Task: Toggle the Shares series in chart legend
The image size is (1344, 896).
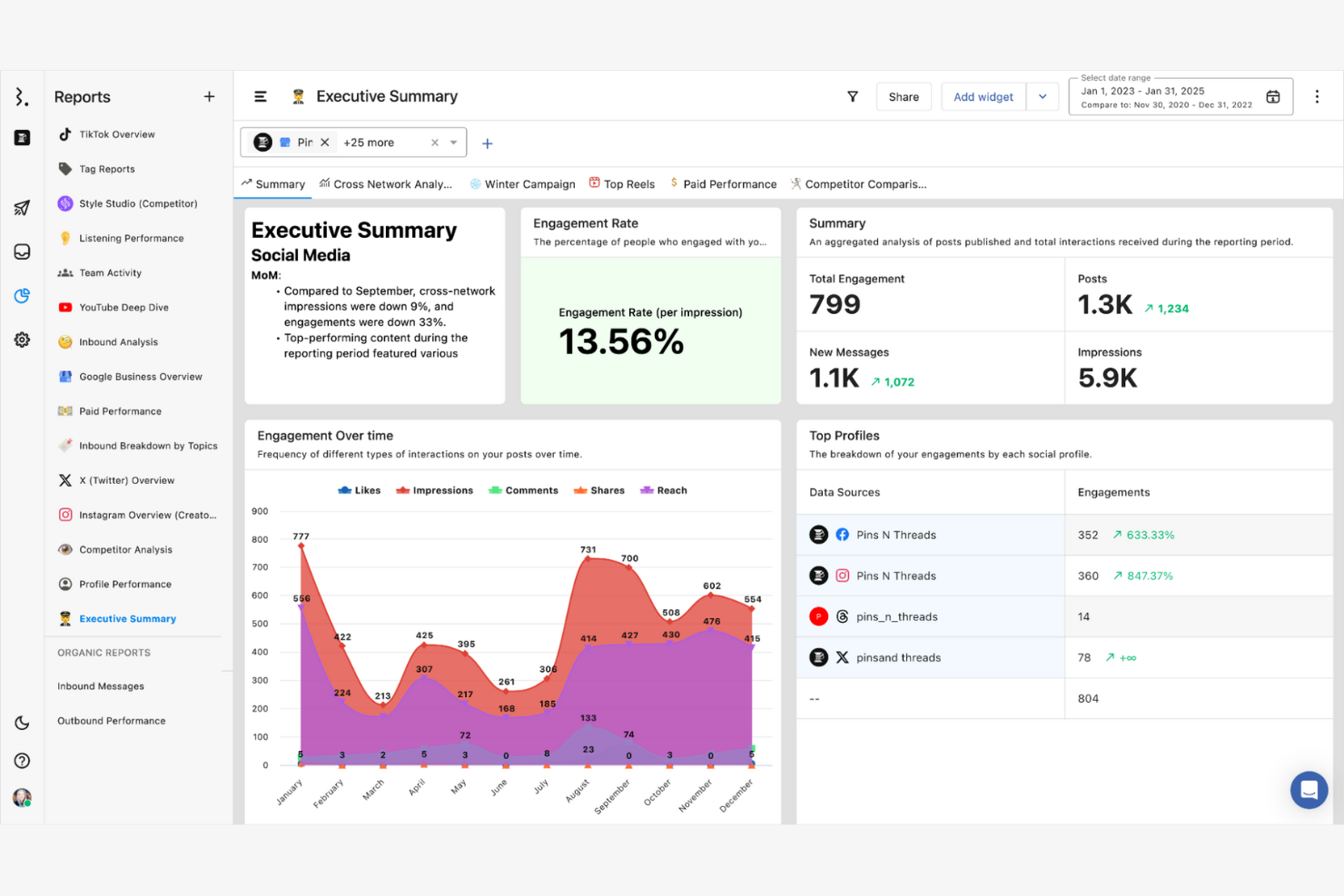Action: (x=599, y=490)
